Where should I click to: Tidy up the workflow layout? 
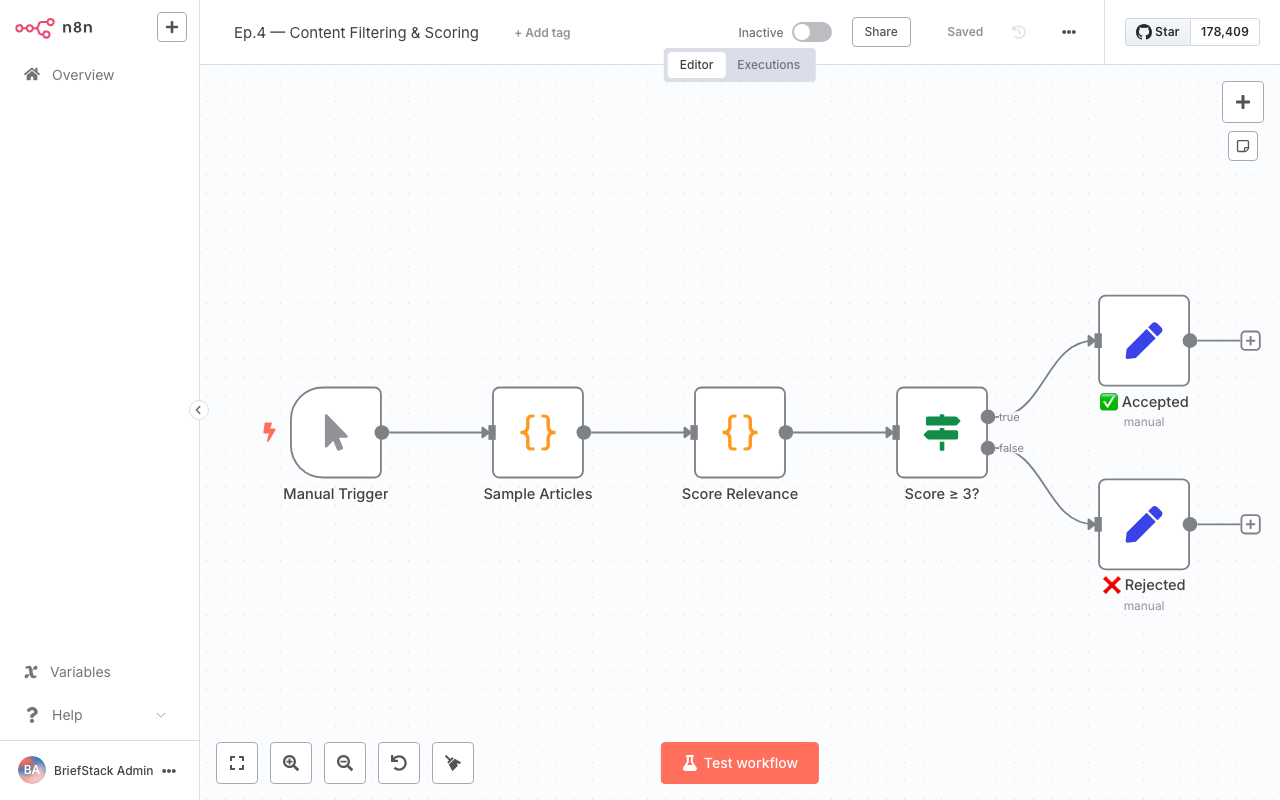click(453, 762)
